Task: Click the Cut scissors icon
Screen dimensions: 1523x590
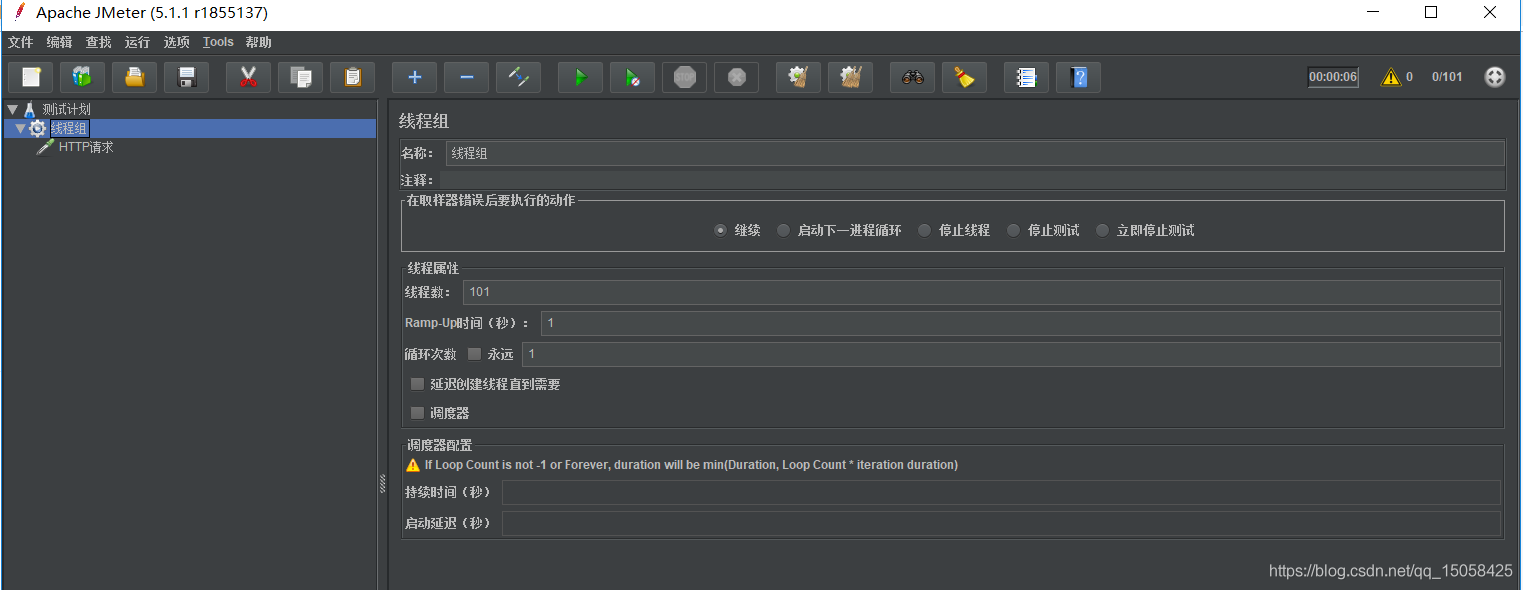Action: tap(248, 77)
